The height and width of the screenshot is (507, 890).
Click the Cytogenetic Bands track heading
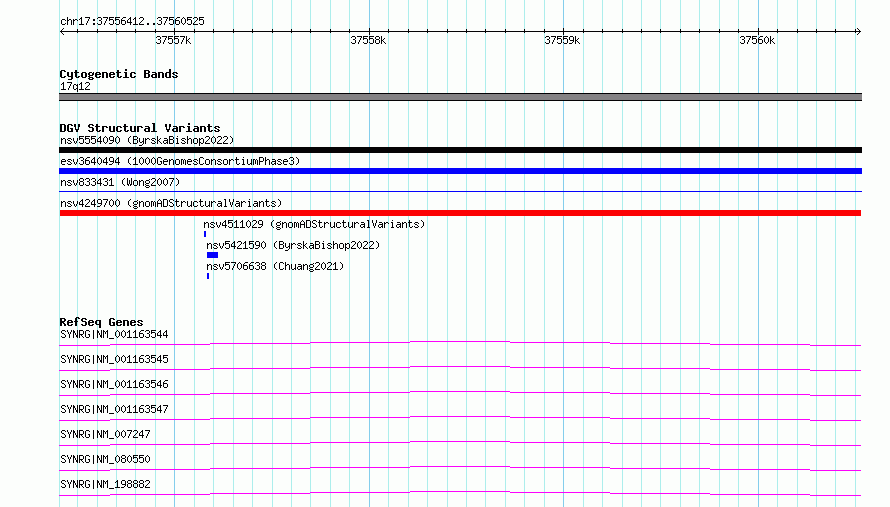119,74
